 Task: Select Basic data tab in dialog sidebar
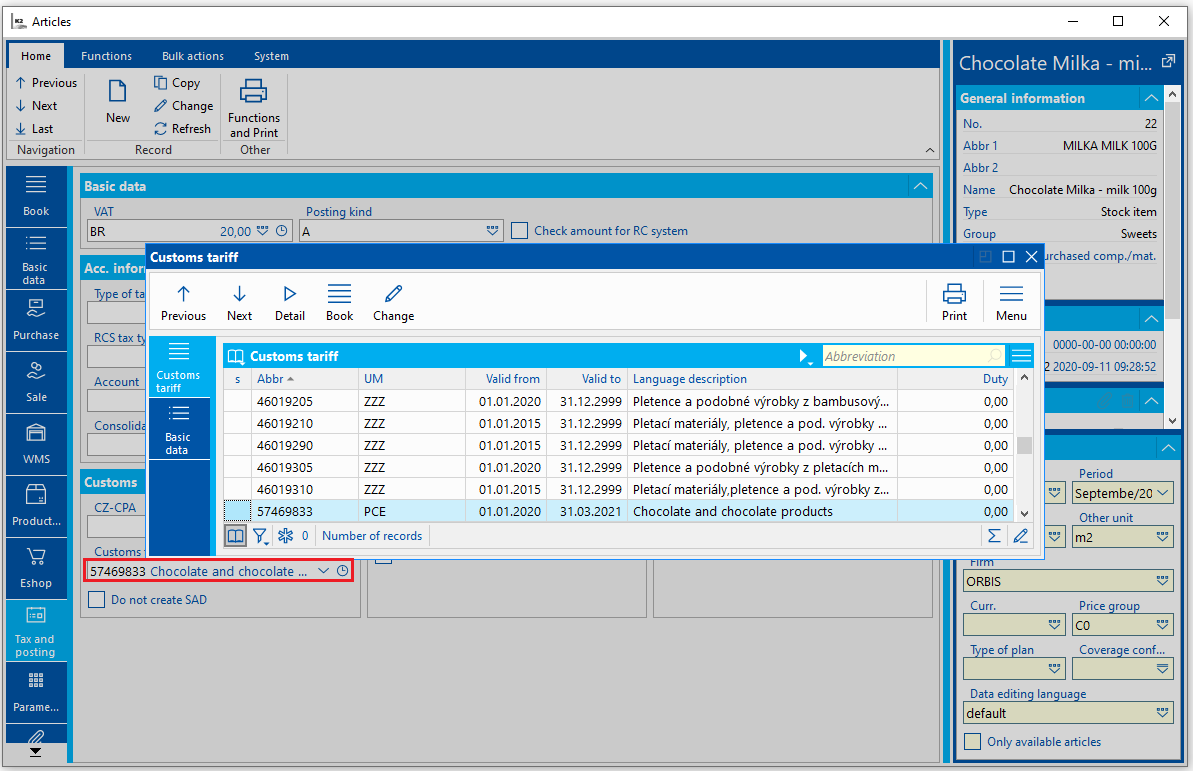178,431
